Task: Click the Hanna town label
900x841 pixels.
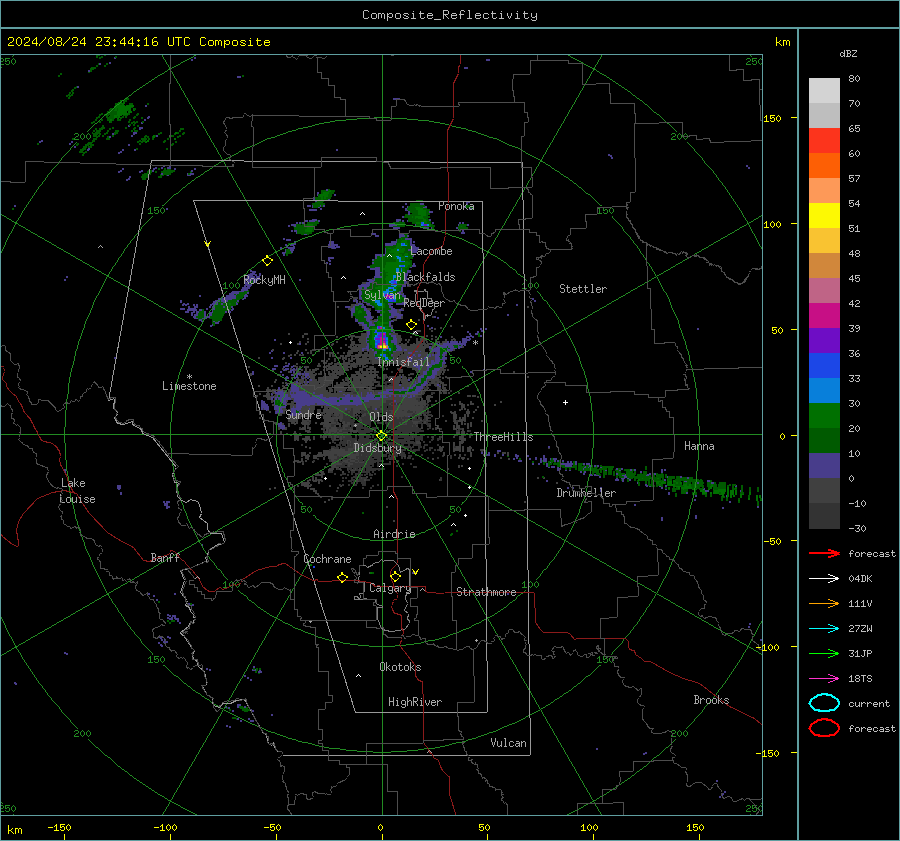Action: click(x=699, y=446)
